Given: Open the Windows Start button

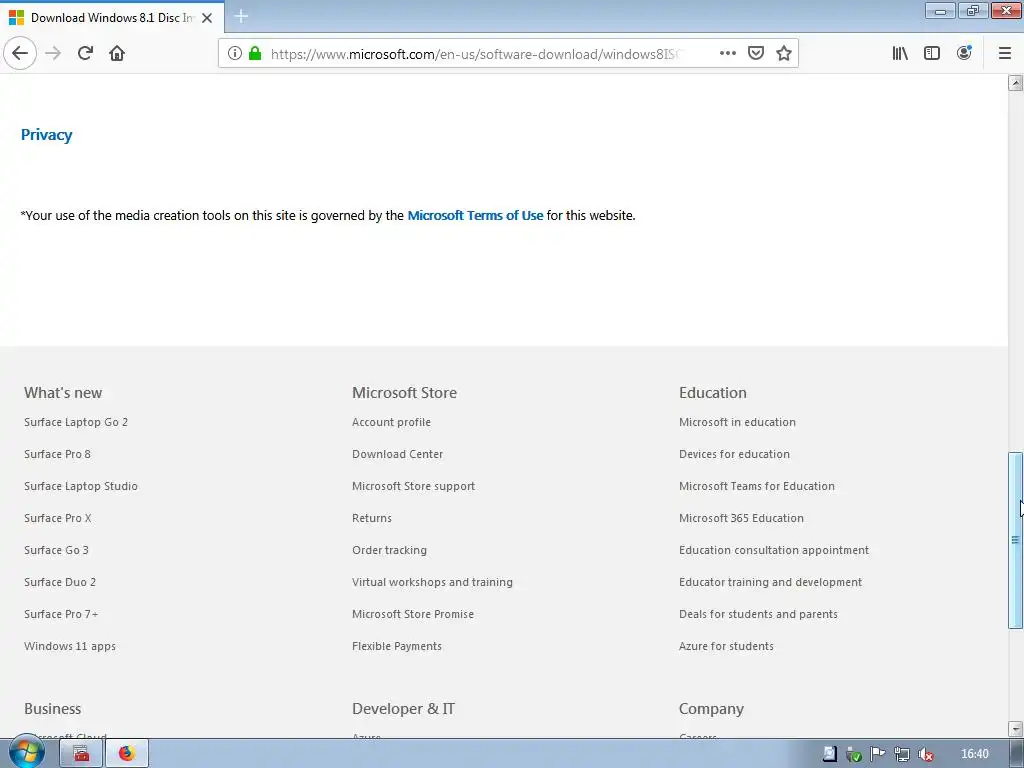Looking at the screenshot, I should [x=27, y=752].
